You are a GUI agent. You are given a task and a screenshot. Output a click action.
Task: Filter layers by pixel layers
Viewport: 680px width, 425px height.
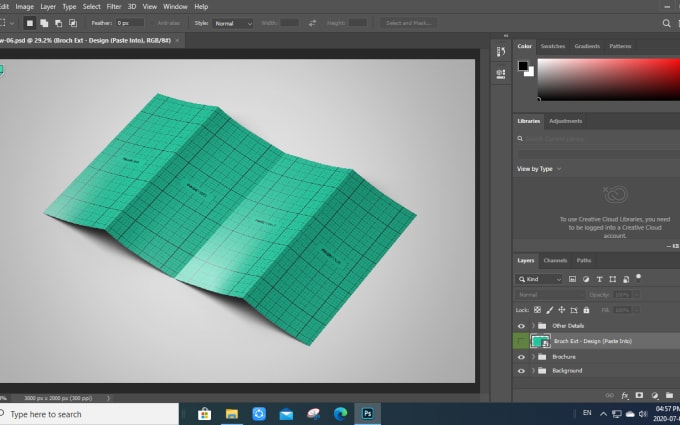[572, 279]
